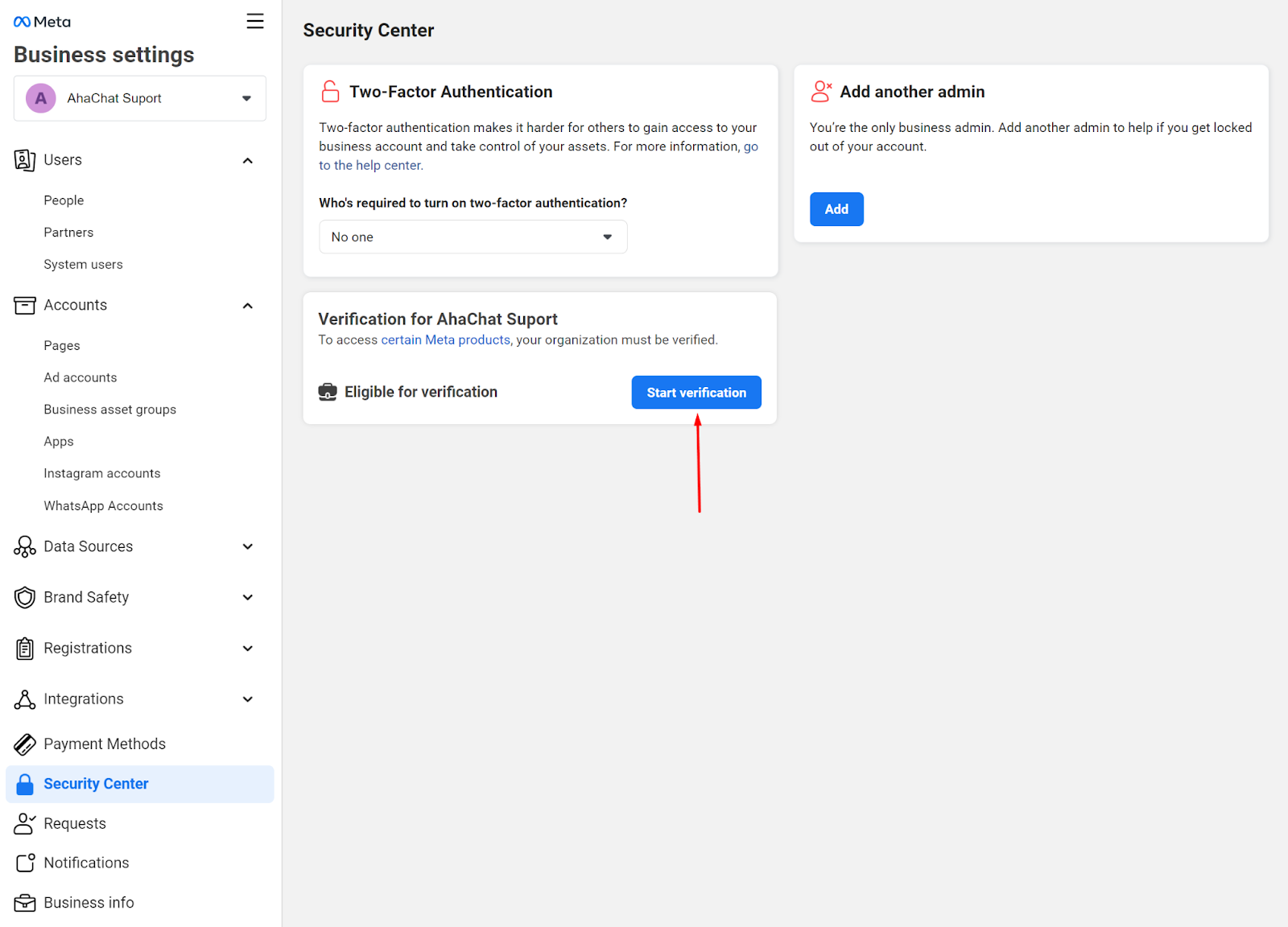Click 'Who's required to turn on two-factor authentication?' label
The height and width of the screenshot is (927, 1288).
[x=473, y=203]
